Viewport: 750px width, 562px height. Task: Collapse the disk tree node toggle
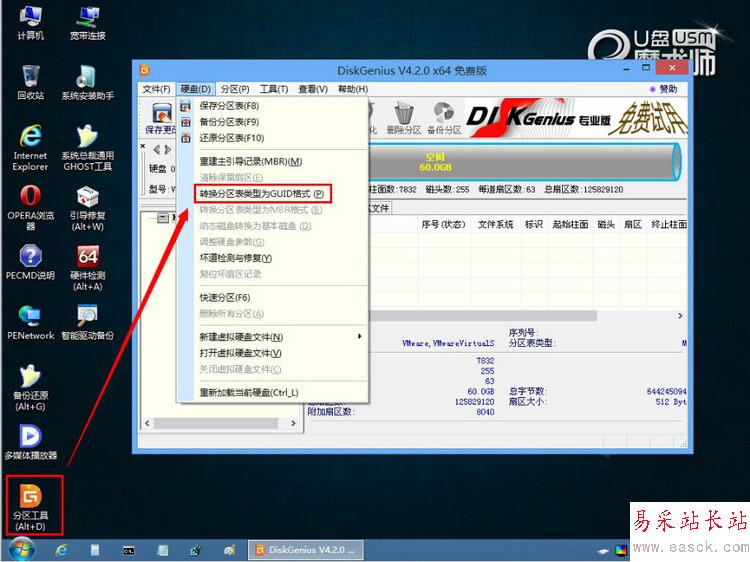pyautogui.click(x=163, y=218)
